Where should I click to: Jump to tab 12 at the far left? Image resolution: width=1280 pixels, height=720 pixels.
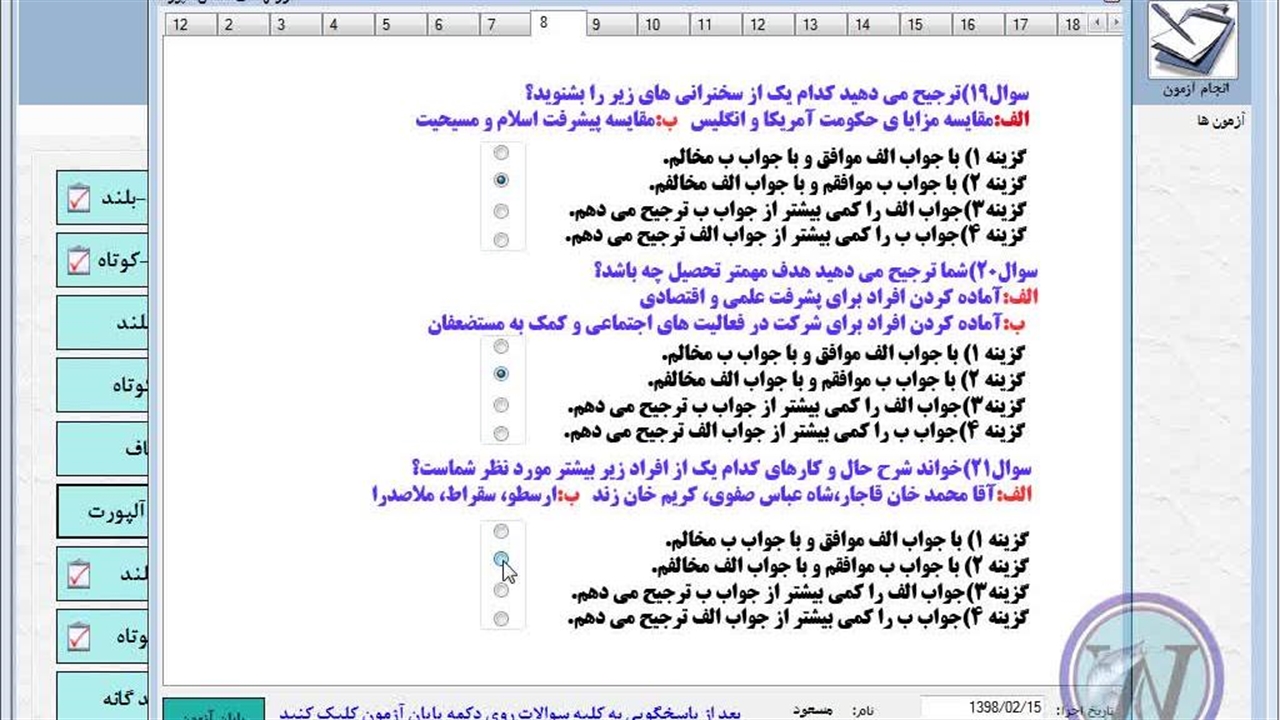coord(180,25)
